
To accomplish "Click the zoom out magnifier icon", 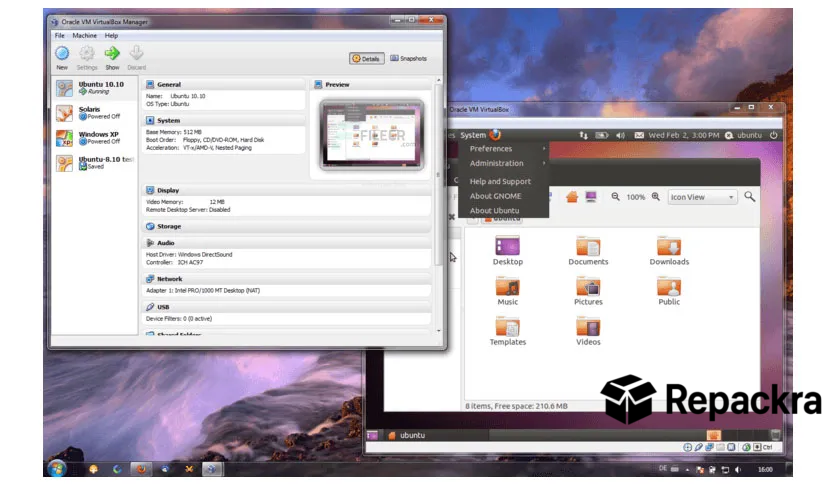I will point(615,197).
